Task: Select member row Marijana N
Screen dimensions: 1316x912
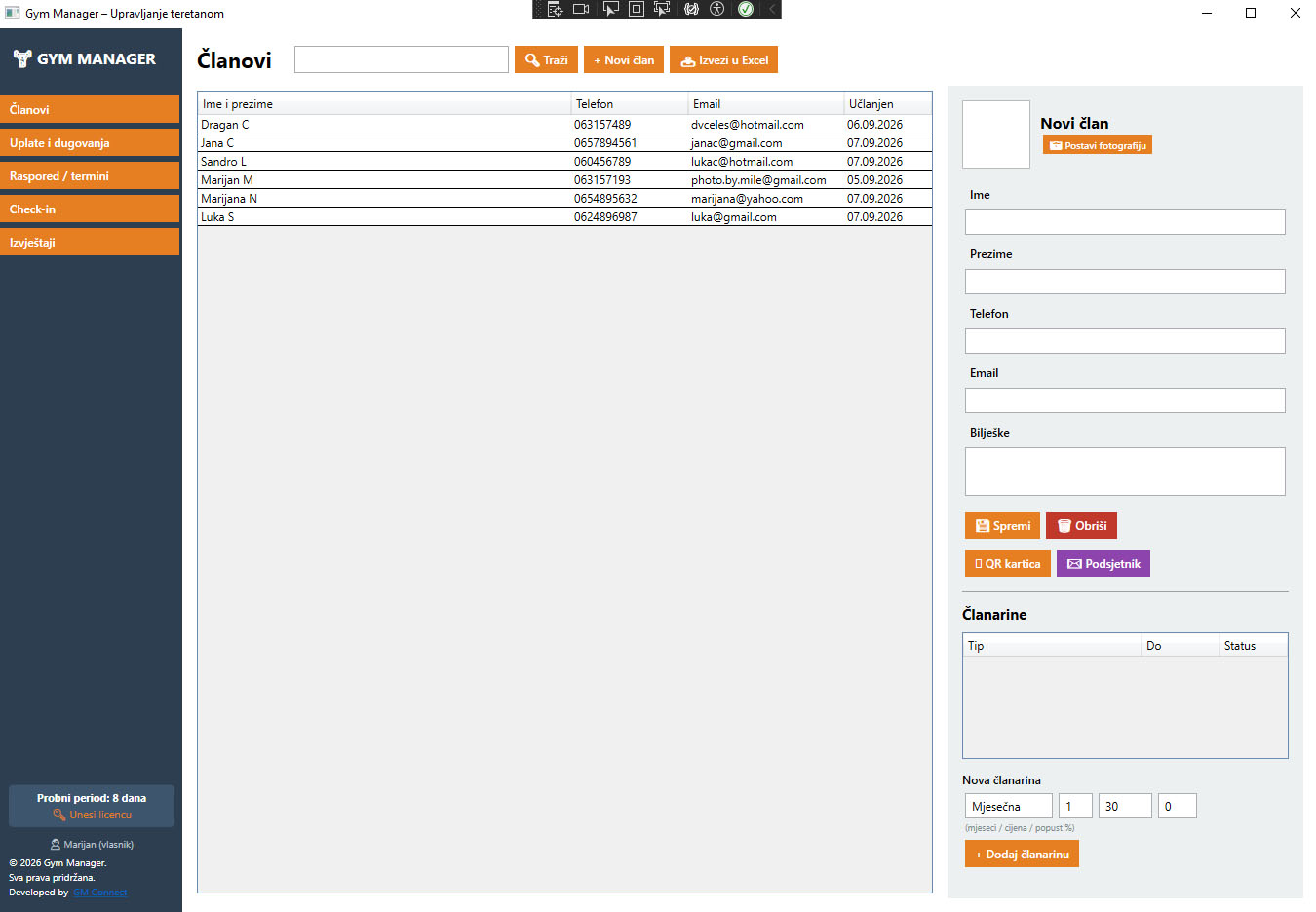Action: click(x=565, y=198)
